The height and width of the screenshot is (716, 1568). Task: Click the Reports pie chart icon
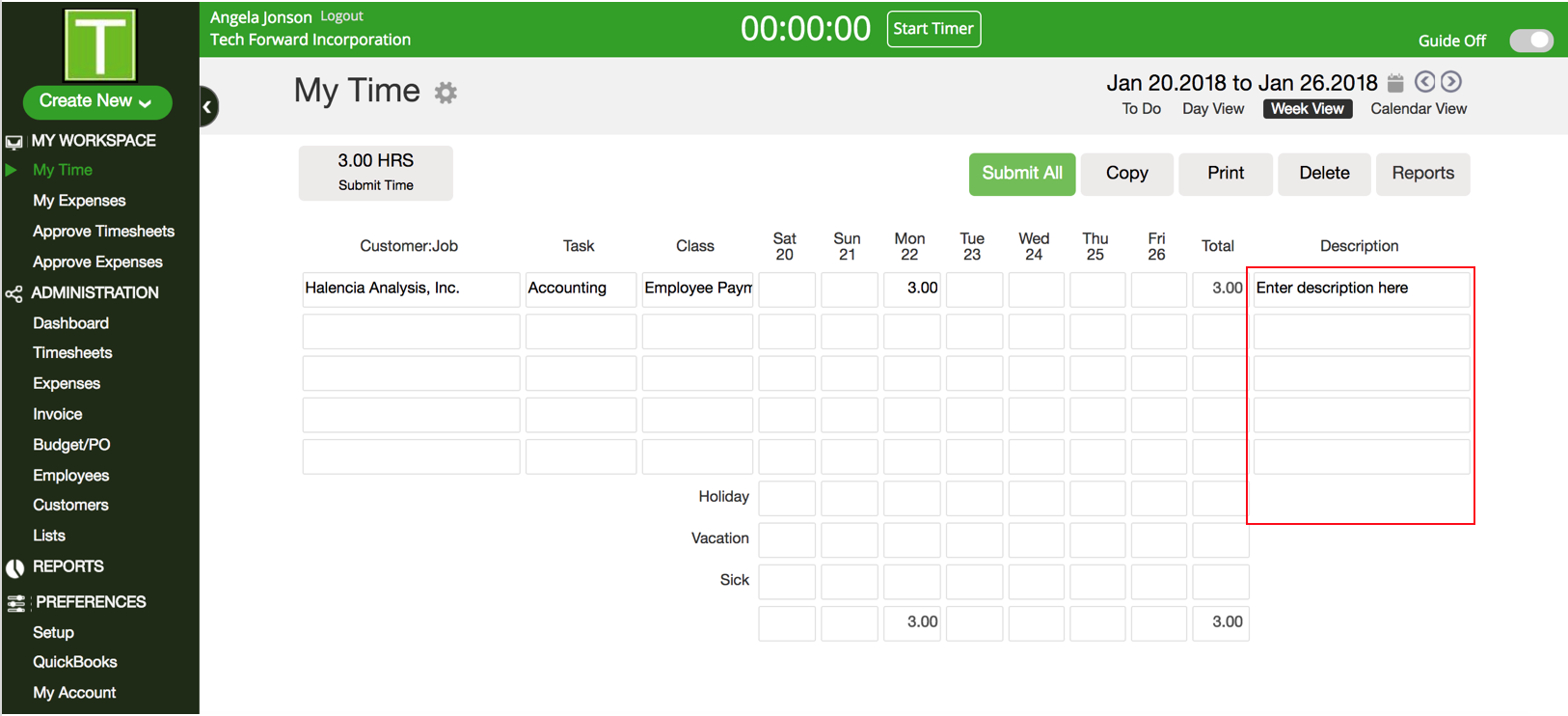click(x=14, y=567)
